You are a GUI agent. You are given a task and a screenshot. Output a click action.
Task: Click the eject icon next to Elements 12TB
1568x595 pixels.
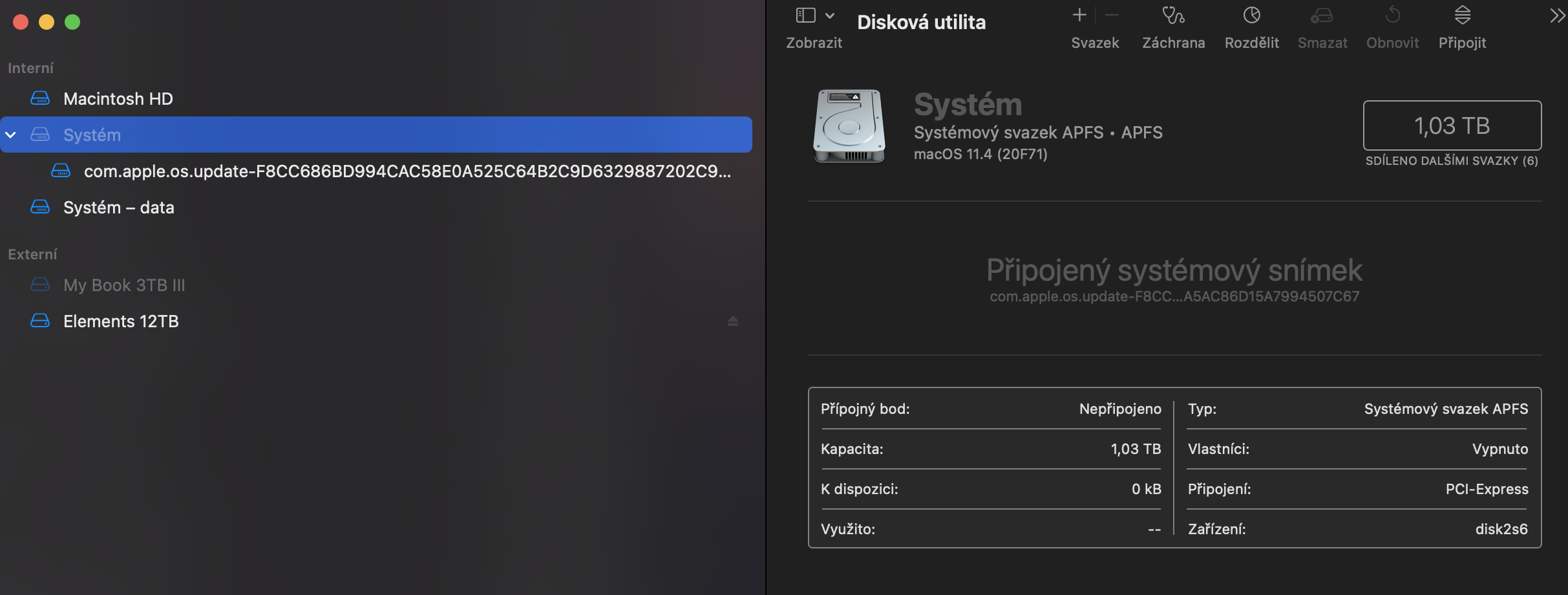pyautogui.click(x=733, y=321)
